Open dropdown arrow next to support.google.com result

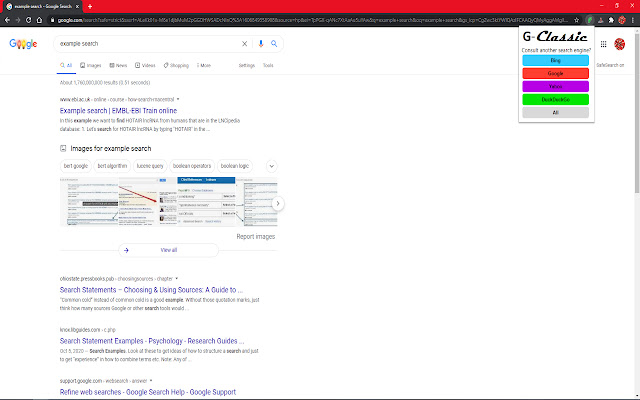tap(151, 381)
